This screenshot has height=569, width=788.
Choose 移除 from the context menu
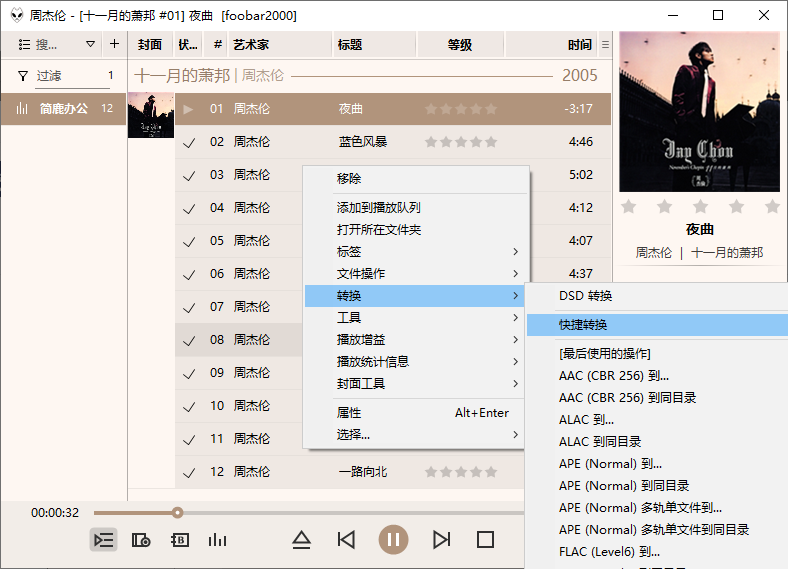tap(416, 178)
